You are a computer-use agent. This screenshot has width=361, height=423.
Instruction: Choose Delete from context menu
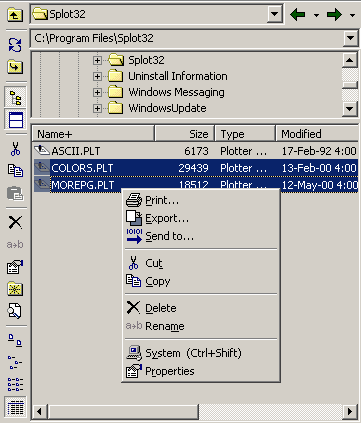(x=201, y=308)
